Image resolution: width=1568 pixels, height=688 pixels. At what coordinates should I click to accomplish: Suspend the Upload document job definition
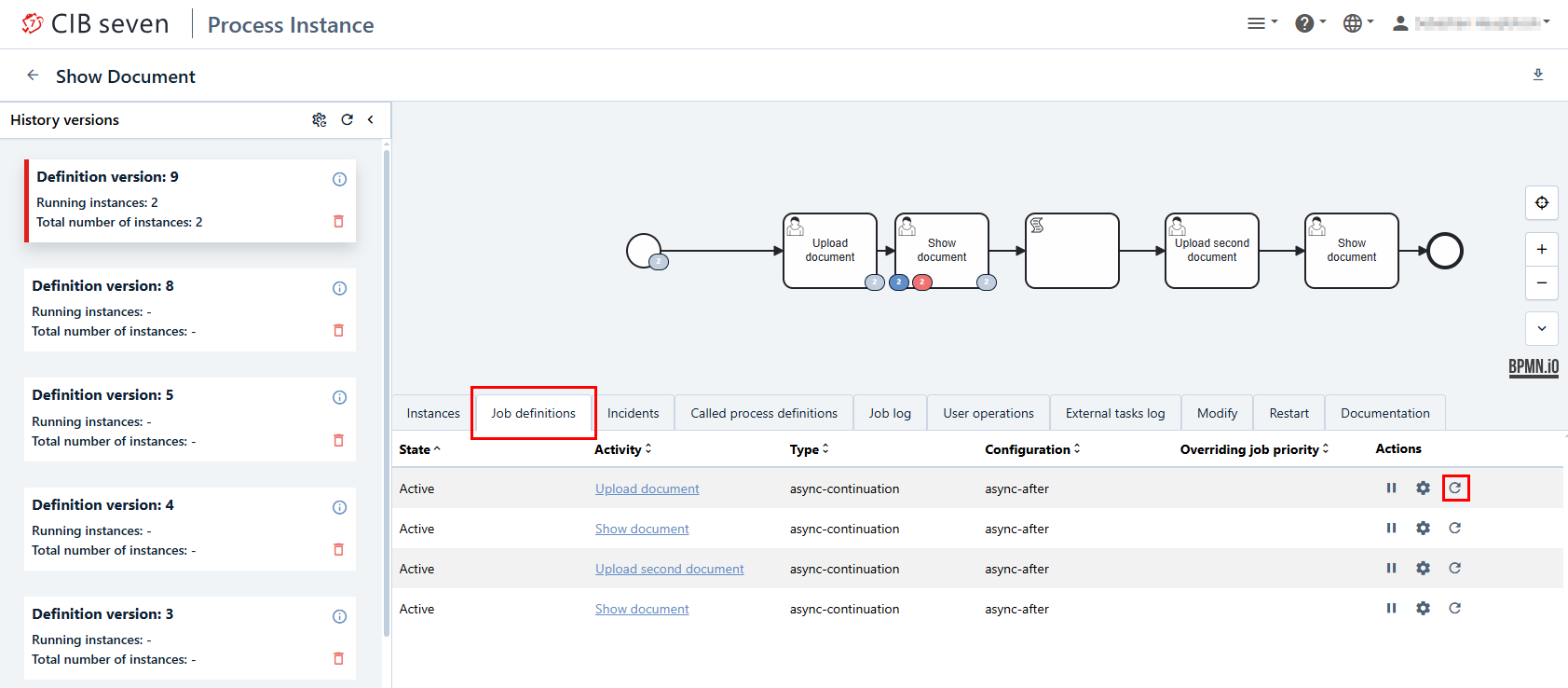tap(1391, 488)
